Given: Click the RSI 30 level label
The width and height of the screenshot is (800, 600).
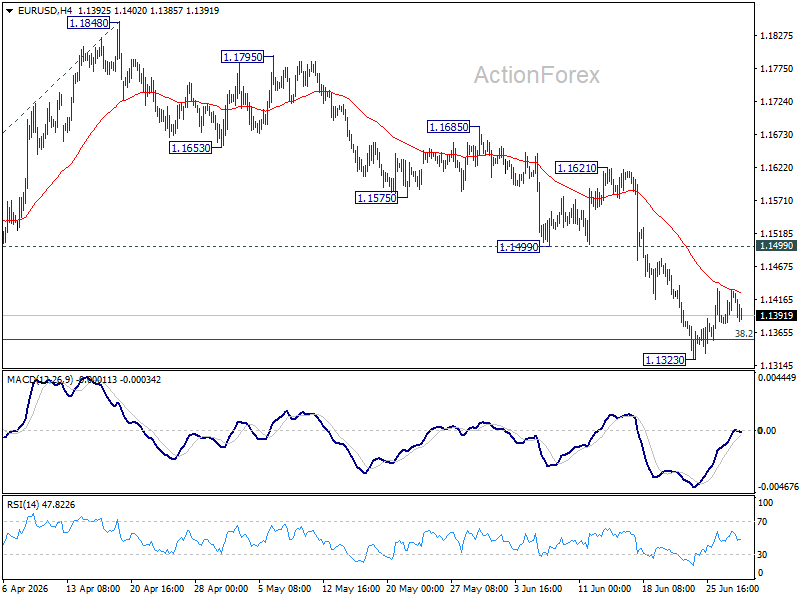Looking at the screenshot, I should pos(762,555).
